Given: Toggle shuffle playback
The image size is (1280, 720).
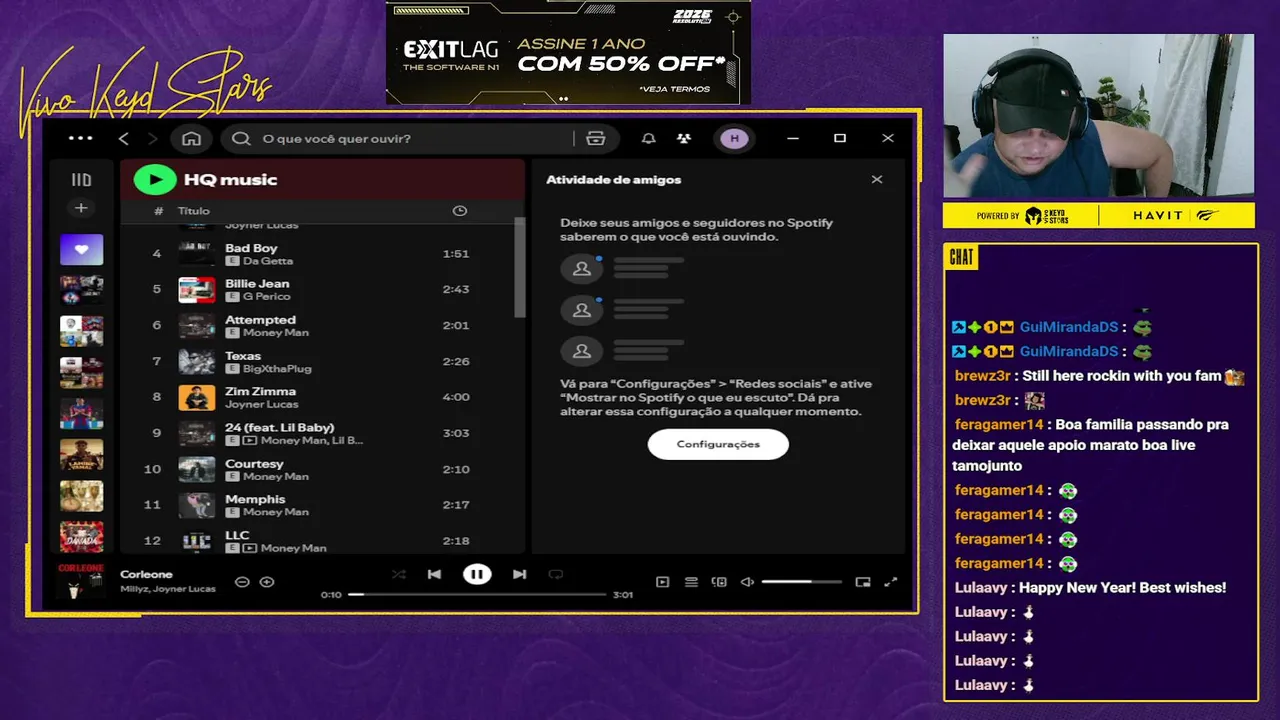Looking at the screenshot, I should [x=399, y=574].
